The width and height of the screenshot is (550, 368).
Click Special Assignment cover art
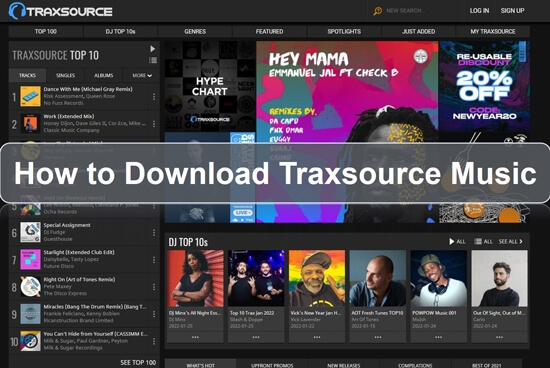point(30,232)
